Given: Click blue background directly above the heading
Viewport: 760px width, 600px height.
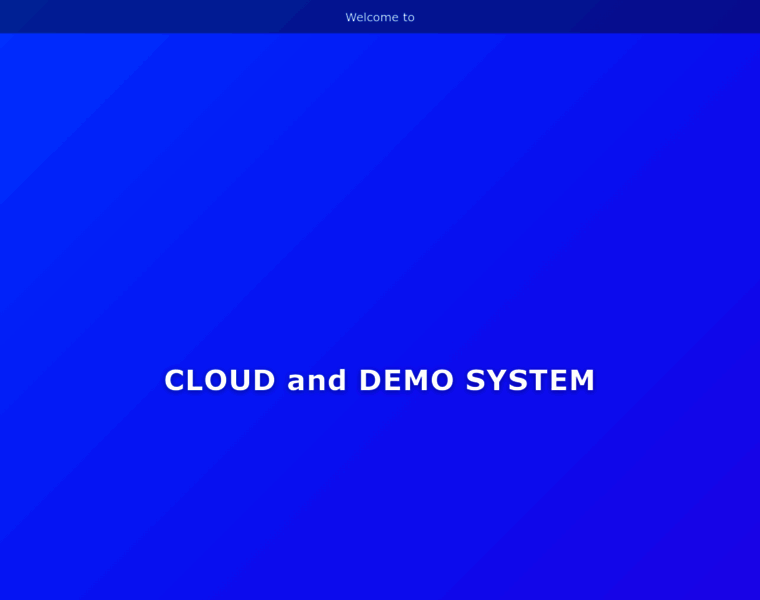Looking at the screenshot, I should click(380, 300).
